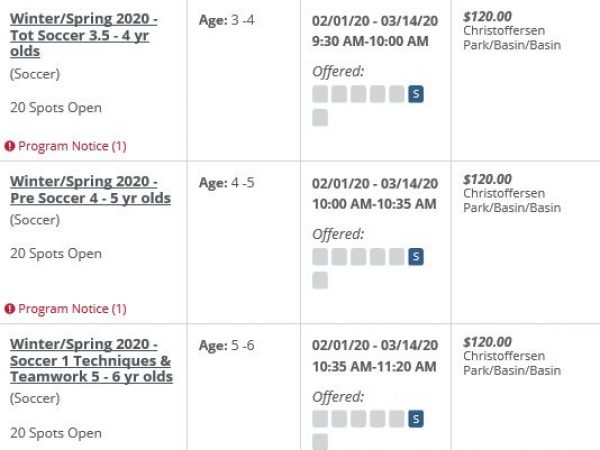Click the blue Saturday 'S' day icon for Soccer 1
The width and height of the screenshot is (600, 450).
pos(416,419)
